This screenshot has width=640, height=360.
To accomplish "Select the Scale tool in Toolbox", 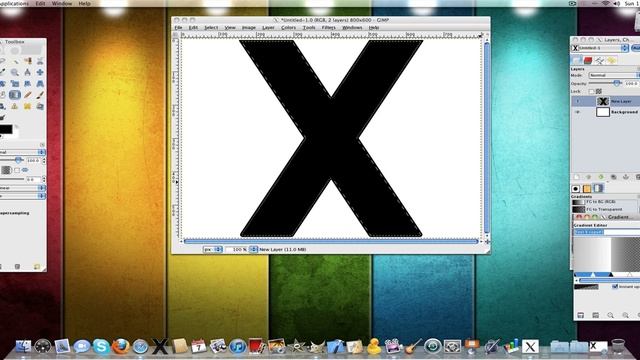I will [15, 84].
